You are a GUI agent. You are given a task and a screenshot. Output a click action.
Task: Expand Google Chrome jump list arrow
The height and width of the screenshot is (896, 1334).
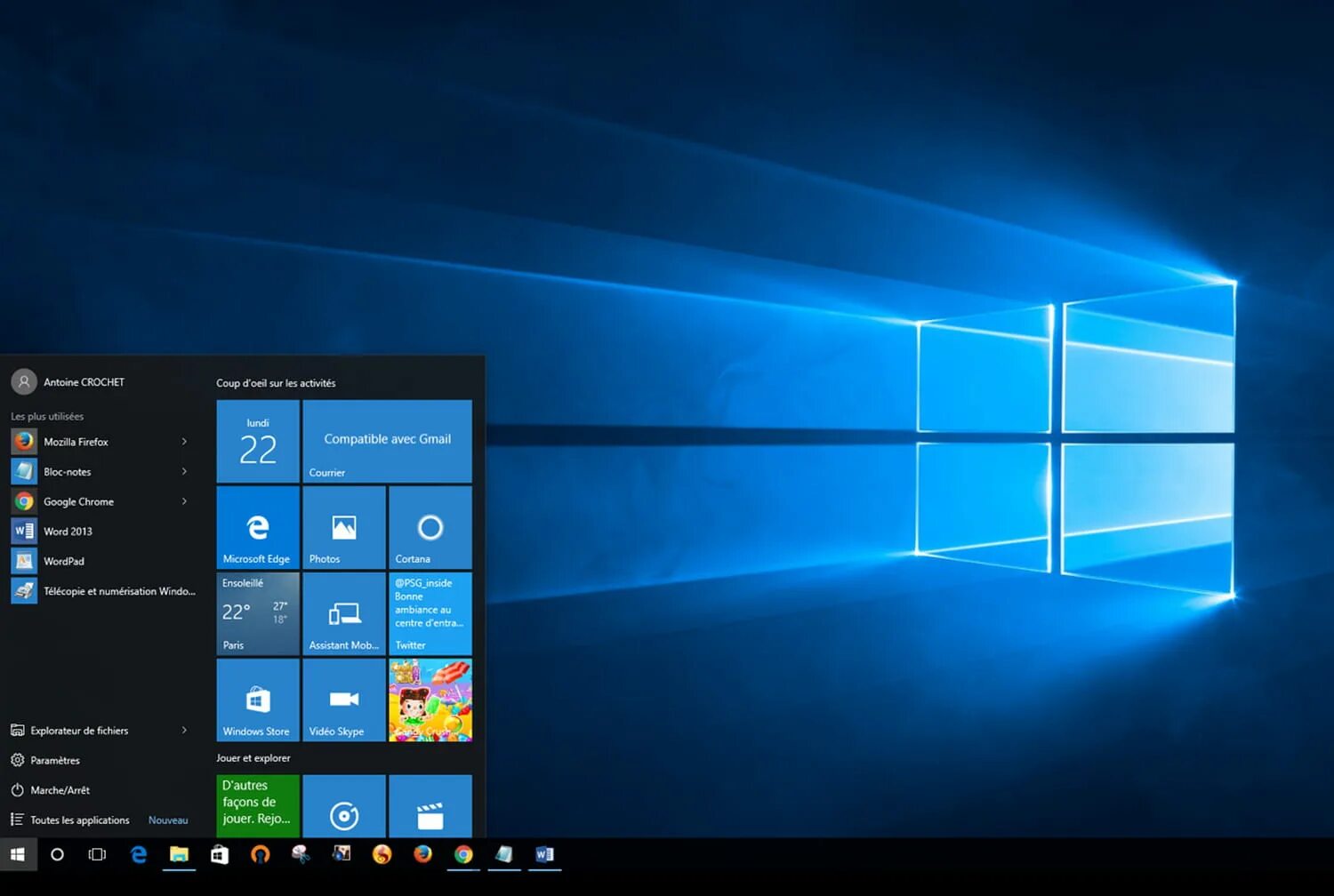pyautogui.click(x=184, y=501)
